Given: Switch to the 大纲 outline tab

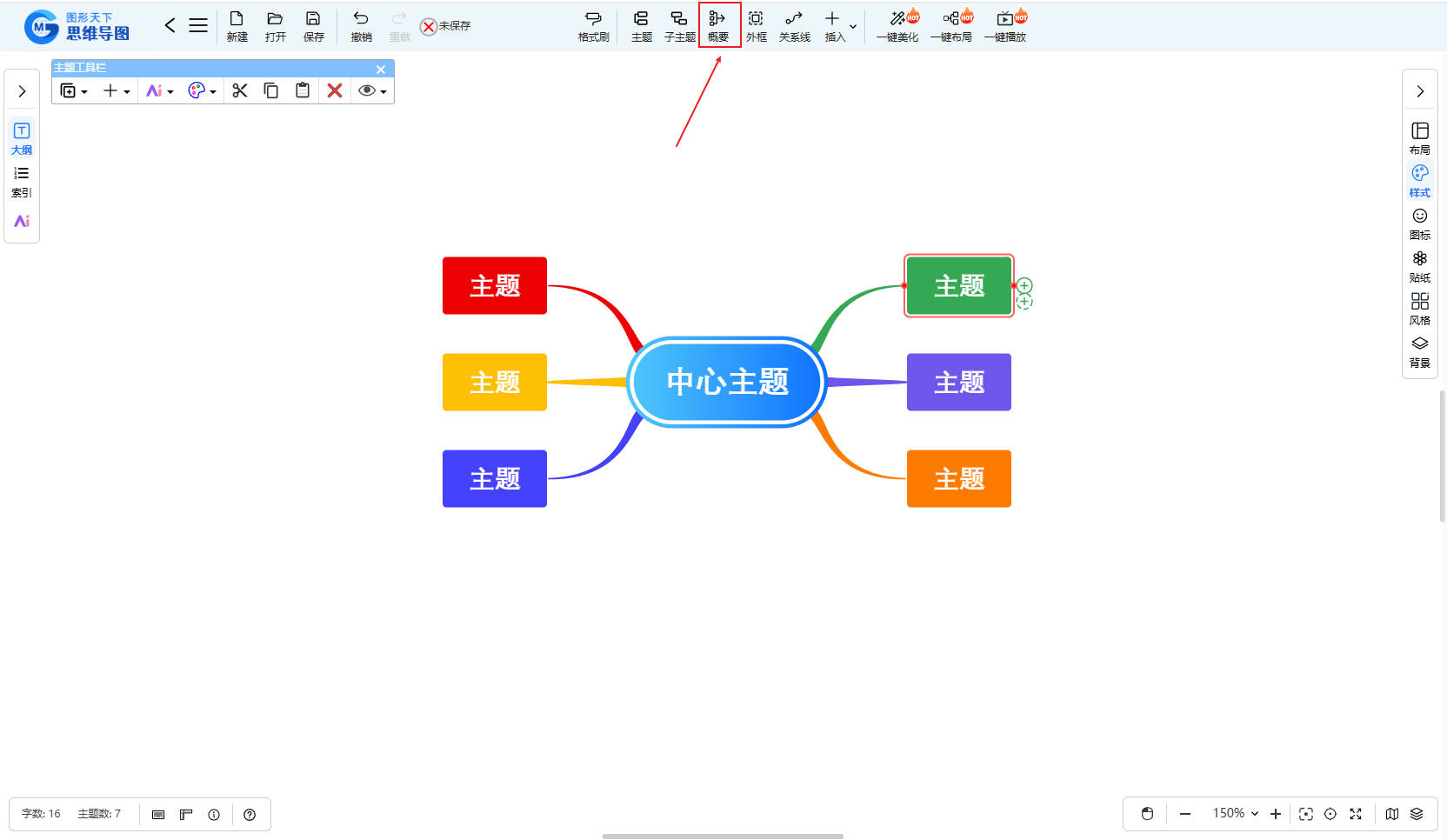Looking at the screenshot, I should (22, 138).
